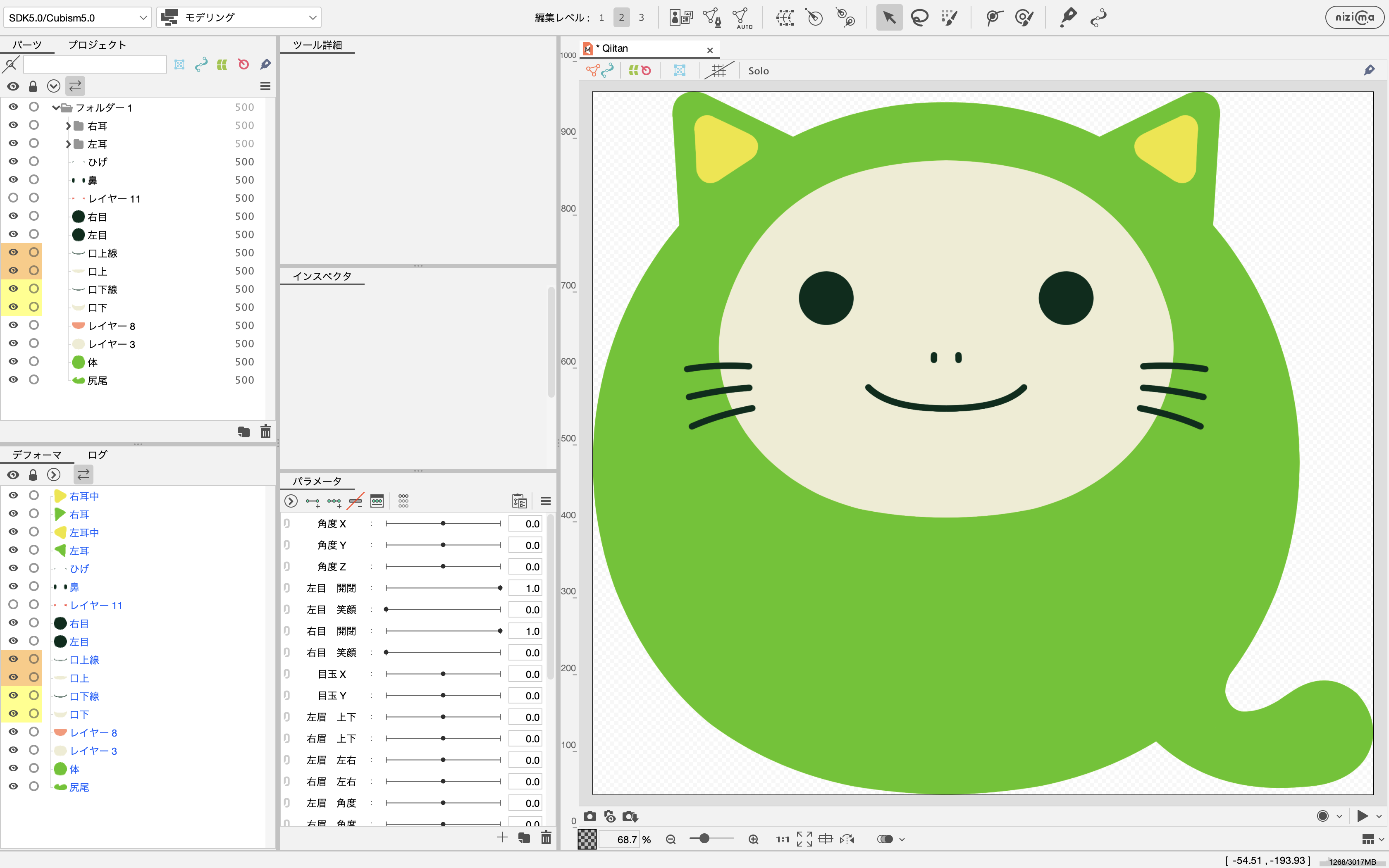Click the 角度 X parameter slider
Screen dimensions: 1389x868
pyautogui.click(x=442, y=524)
